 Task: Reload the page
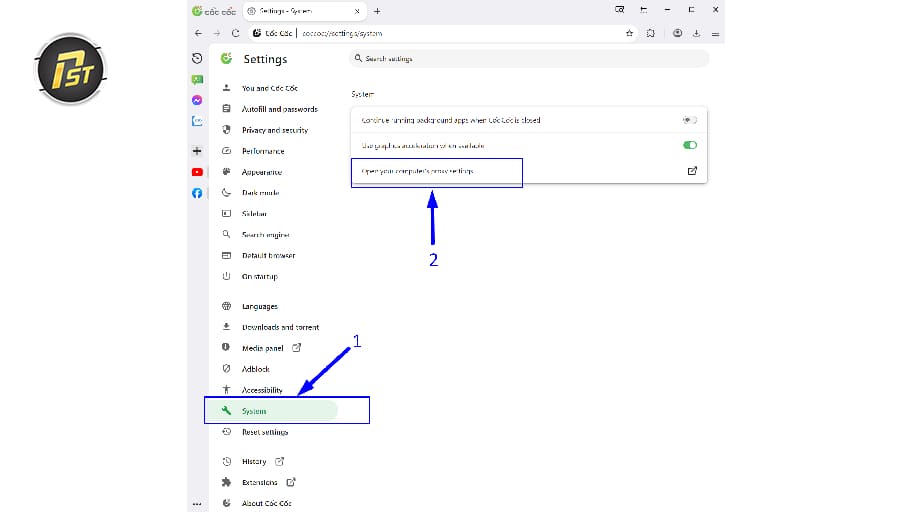(235, 34)
